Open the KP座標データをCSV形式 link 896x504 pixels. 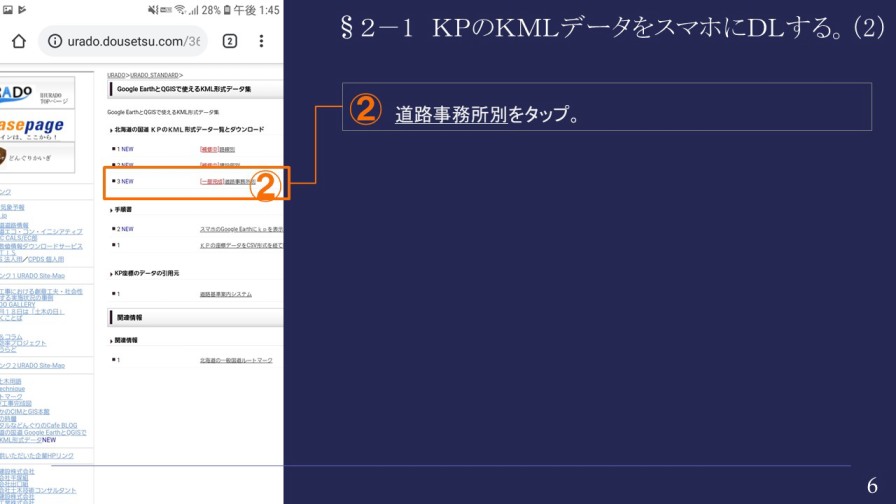coord(240,245)
